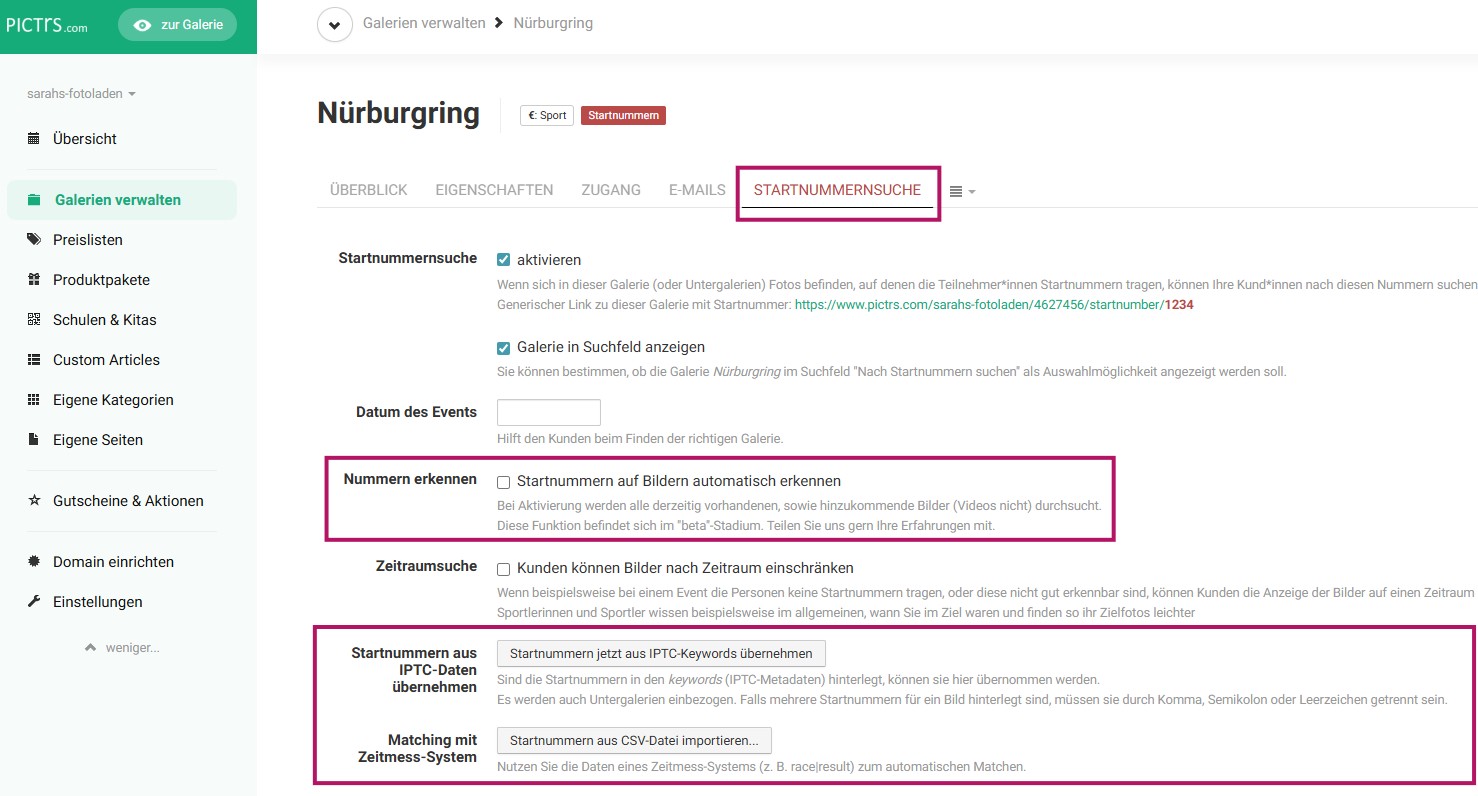Open the generic startnumber gallery link
This screenshot has height=796, width=1478.
[994, 305]
